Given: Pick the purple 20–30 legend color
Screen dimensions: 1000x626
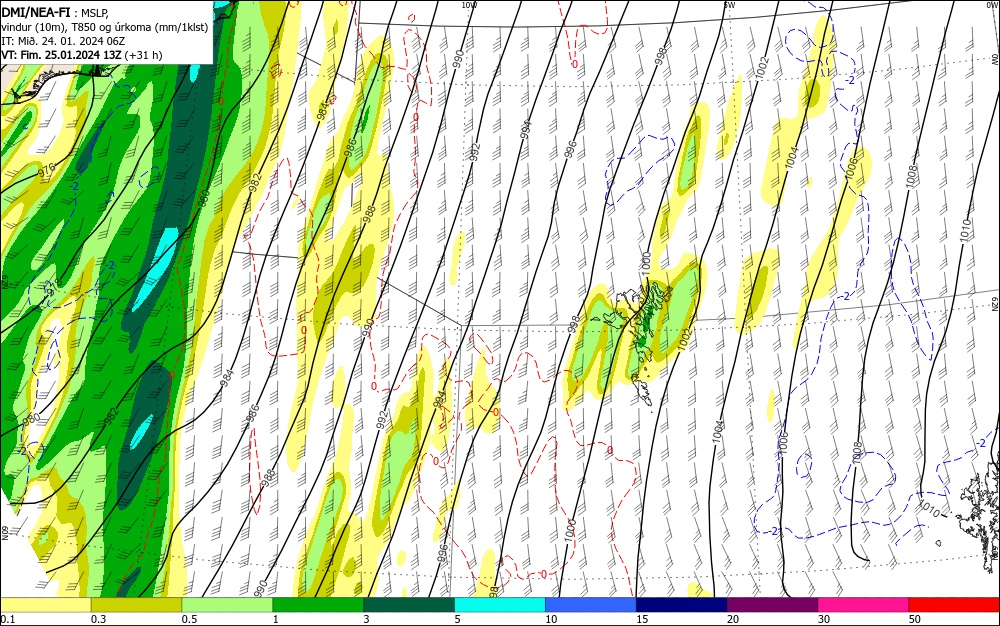Looking at the screenshot, I should click(x=772, y=605).
